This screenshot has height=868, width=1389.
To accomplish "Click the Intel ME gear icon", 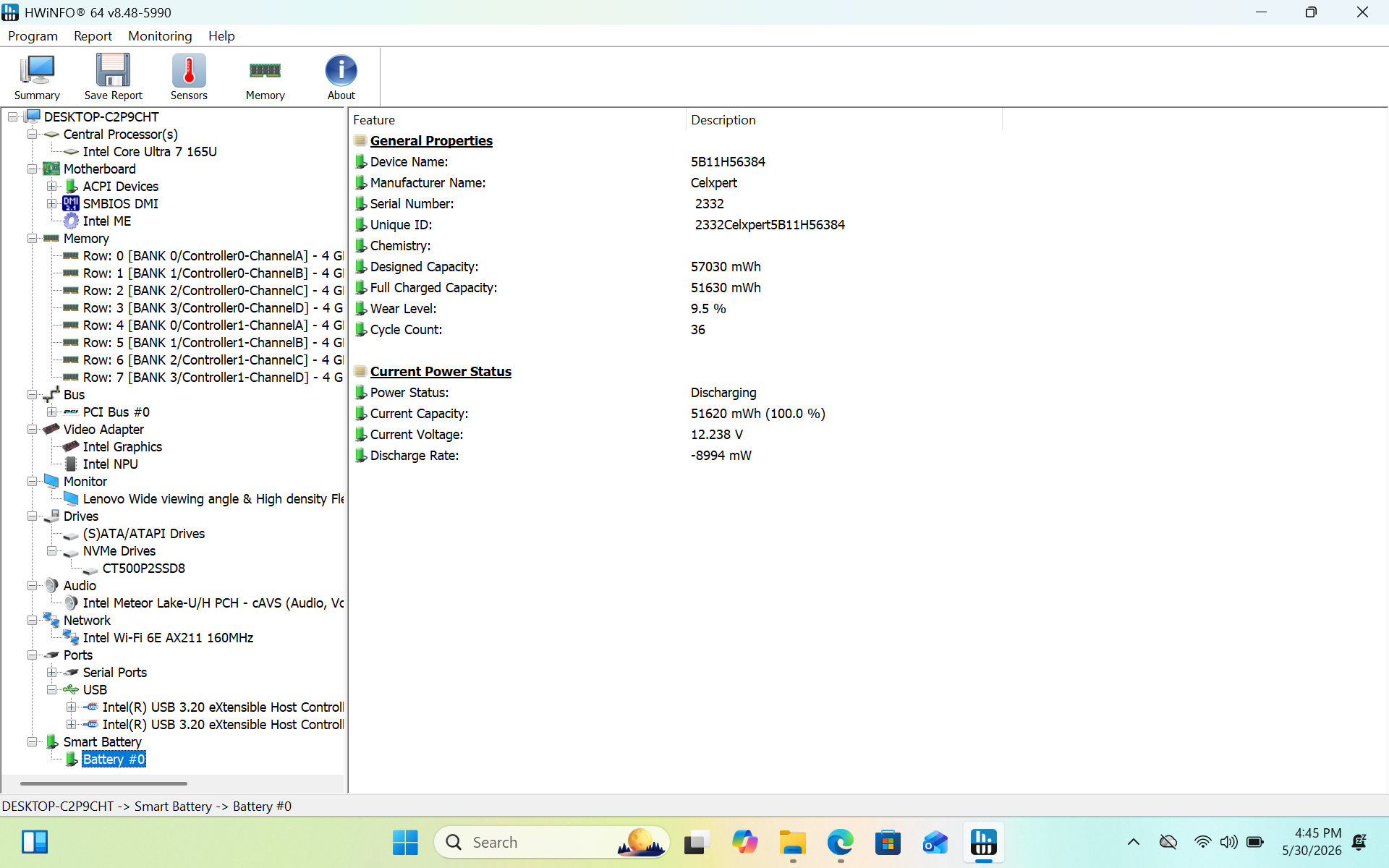I will point(71,221).
